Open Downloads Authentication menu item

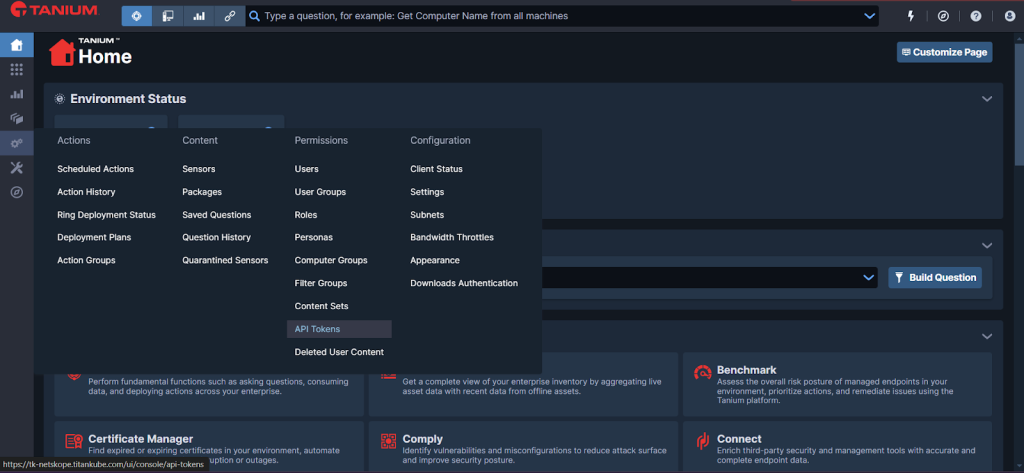pyautogui.click(x=464, y=284)
